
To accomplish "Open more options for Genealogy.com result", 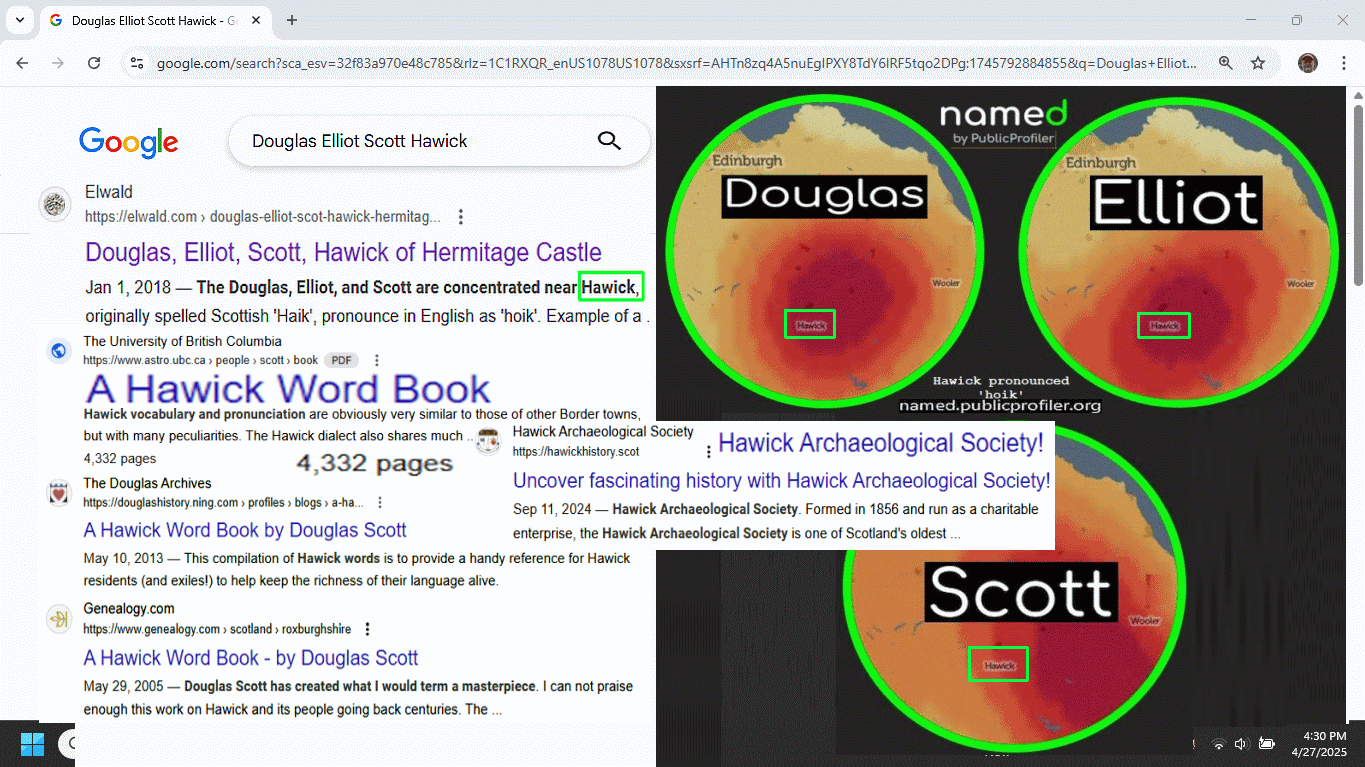I will point(367,629).
